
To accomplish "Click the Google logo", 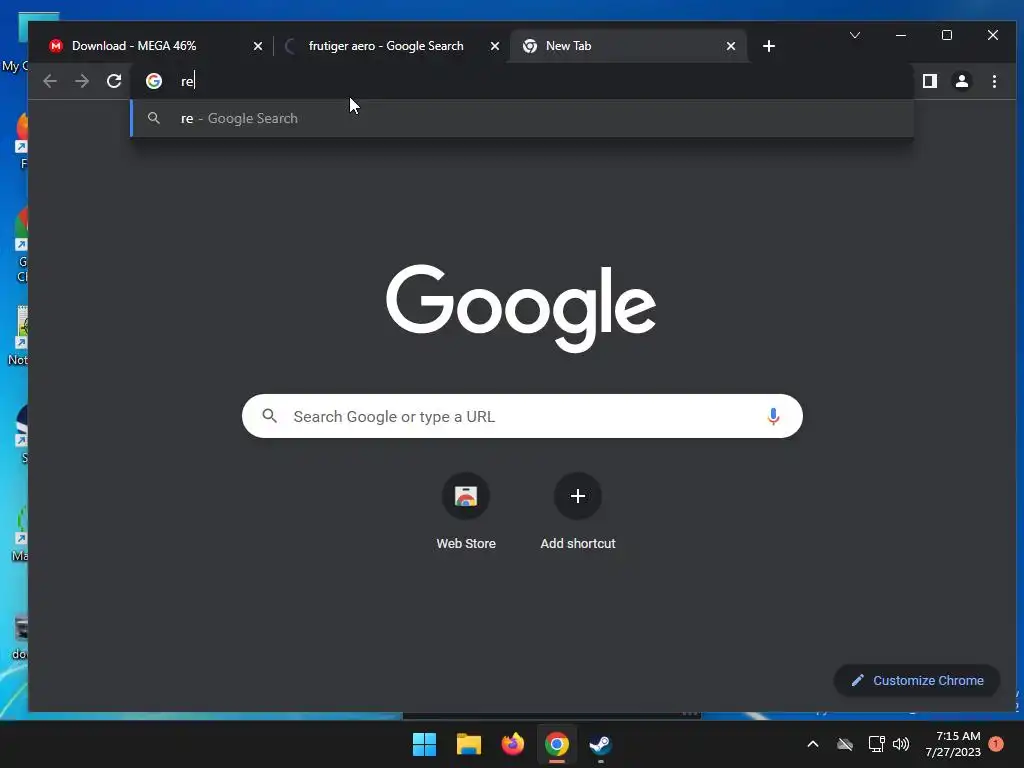I will point(520,308).
